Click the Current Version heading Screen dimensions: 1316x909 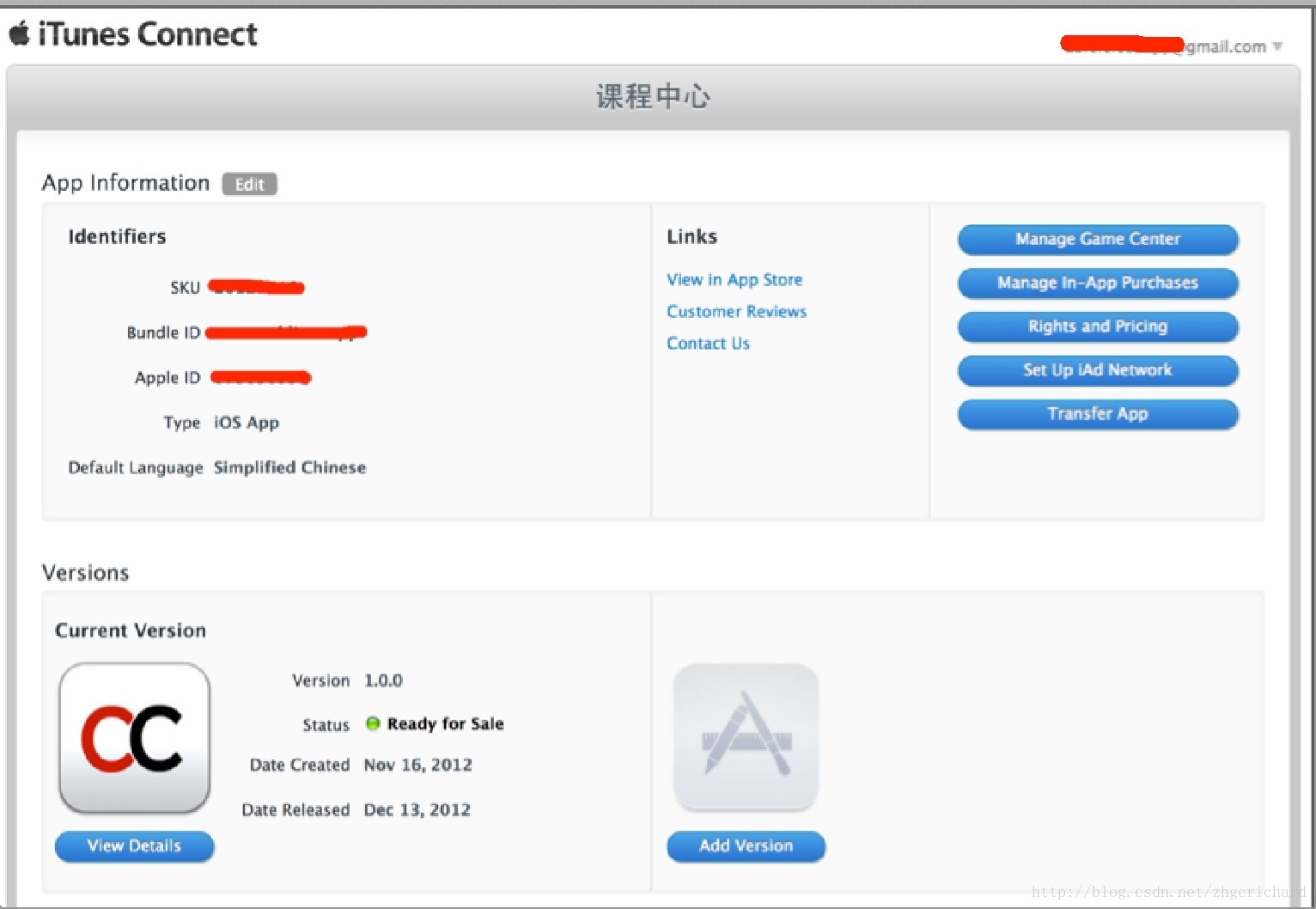[x=131, y=631]
